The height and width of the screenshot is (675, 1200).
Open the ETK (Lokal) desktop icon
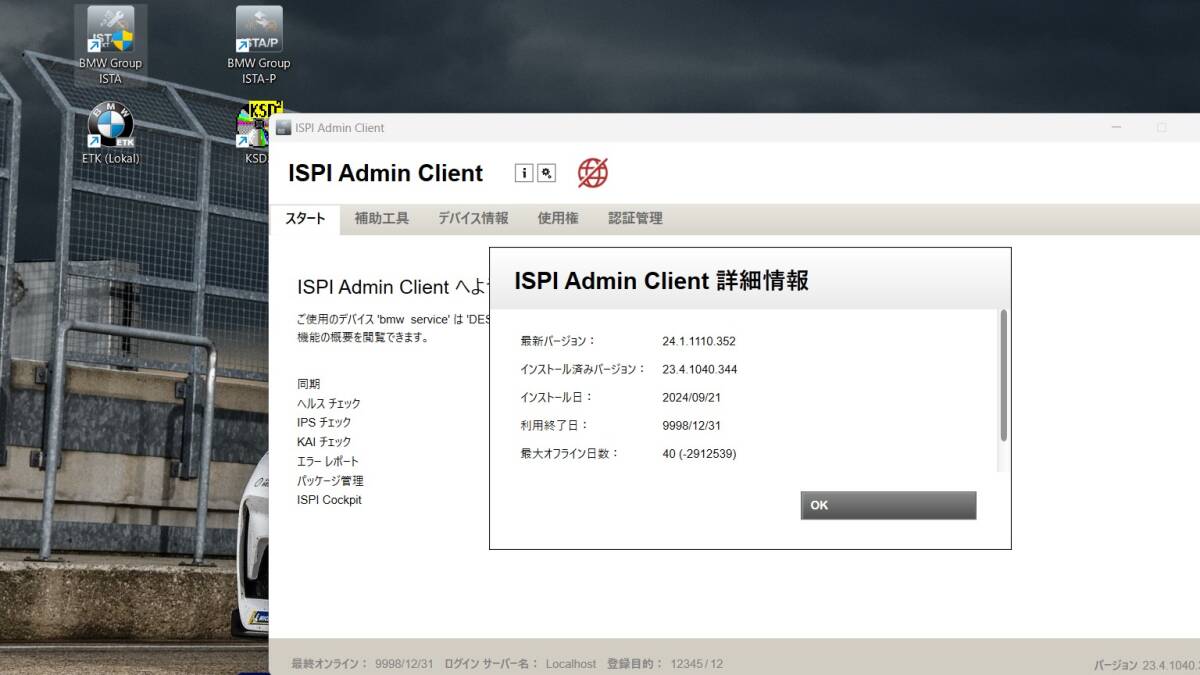pyautogui.click(x=110, y=133)
